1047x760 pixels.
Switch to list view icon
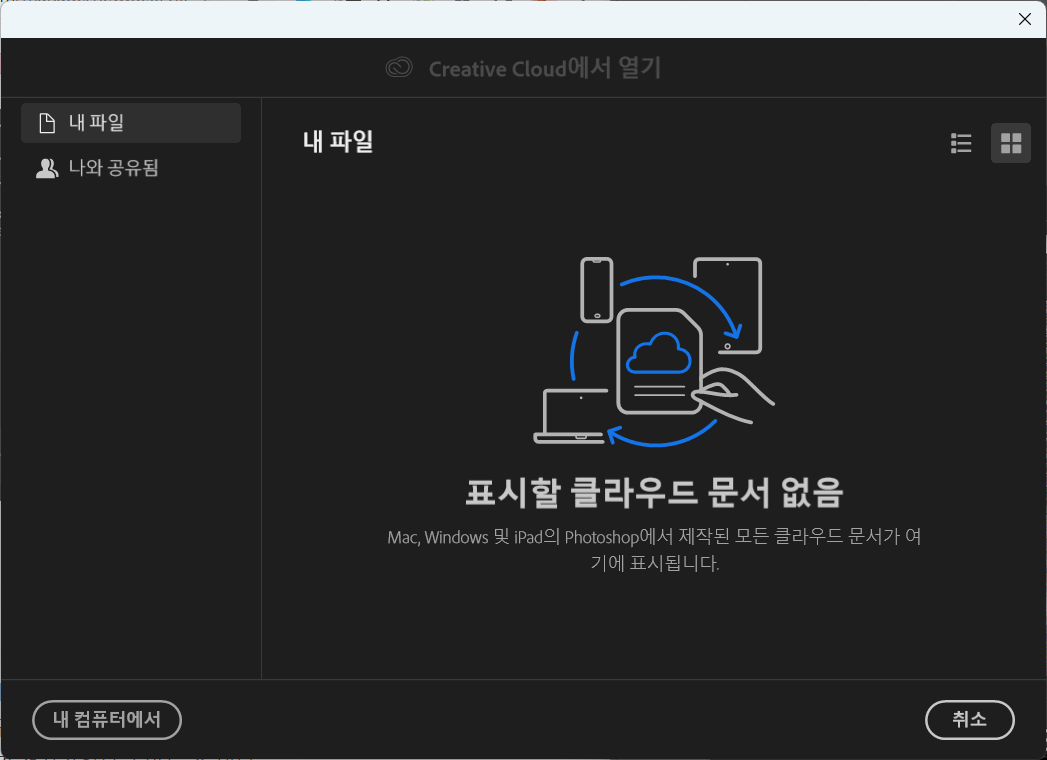point(961,143)
